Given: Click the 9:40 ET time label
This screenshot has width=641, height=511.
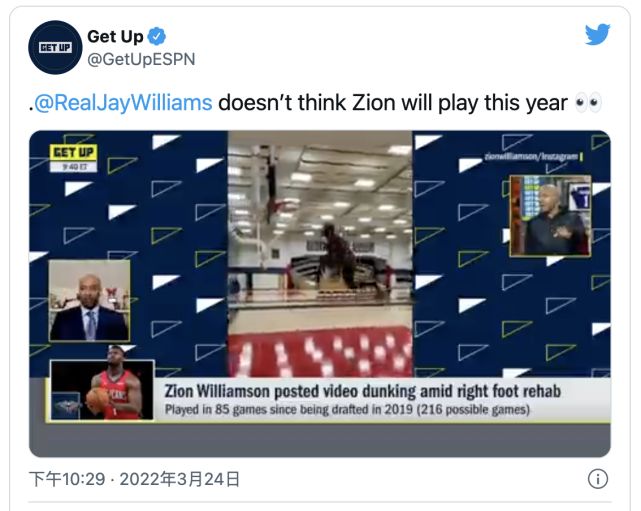Looking at the screenshot, I should pyautogui.click(x=74, y=167).
